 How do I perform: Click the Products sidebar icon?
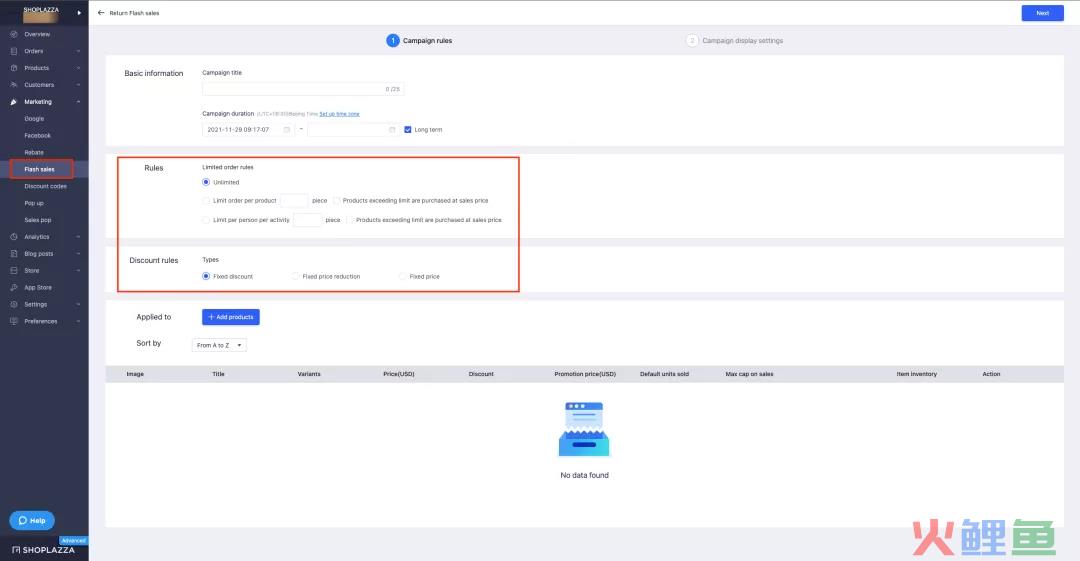(x=14, y=68)
